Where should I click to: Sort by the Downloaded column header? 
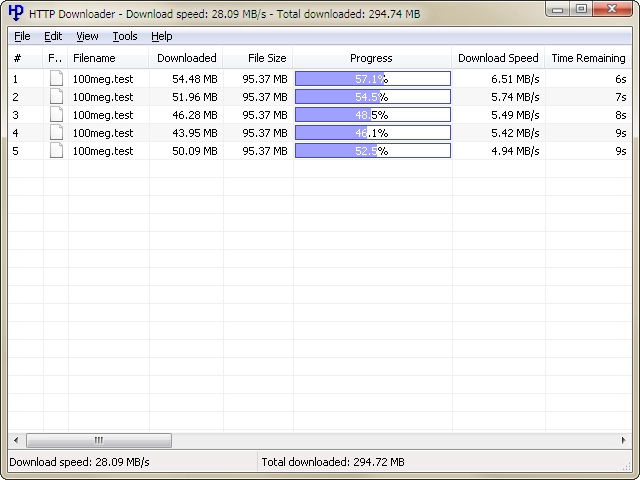coord(186,58)
